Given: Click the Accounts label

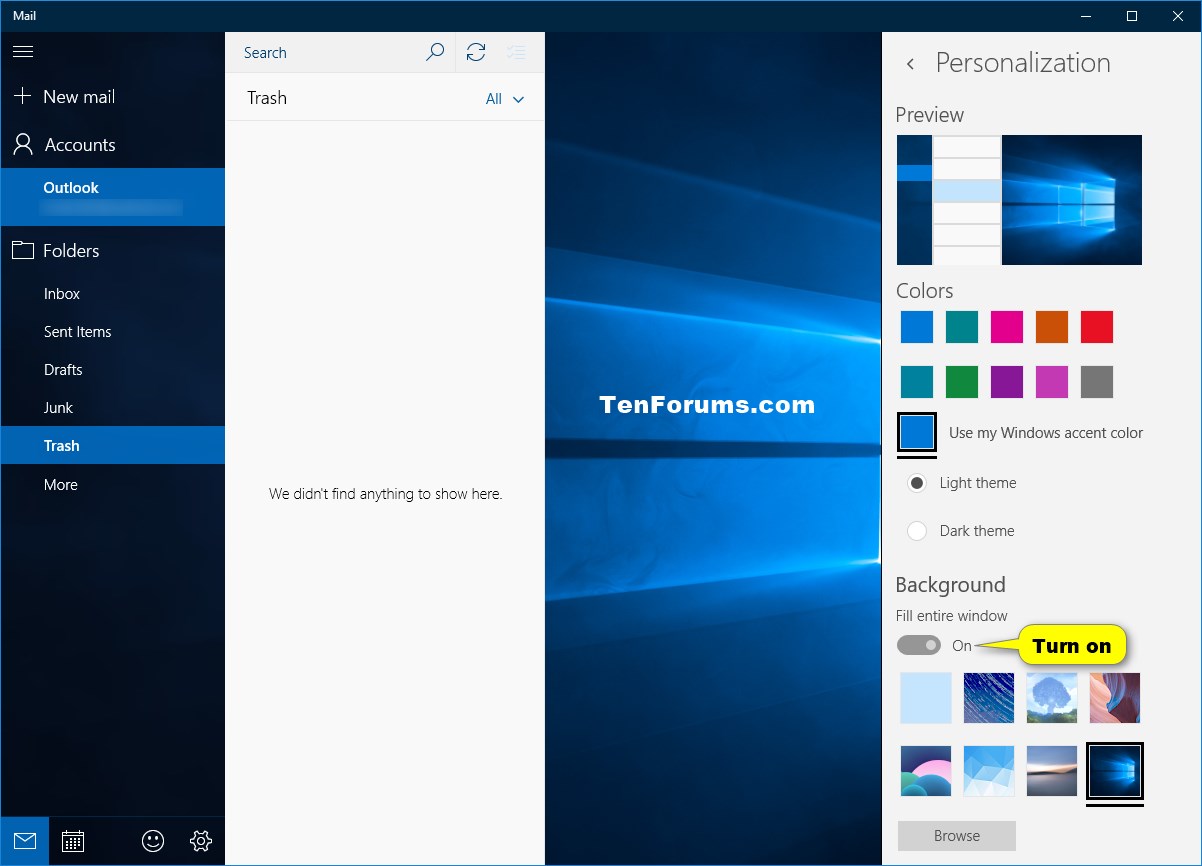Looking at the screenshot, I should pyautogui.click(x=80, y=145).
